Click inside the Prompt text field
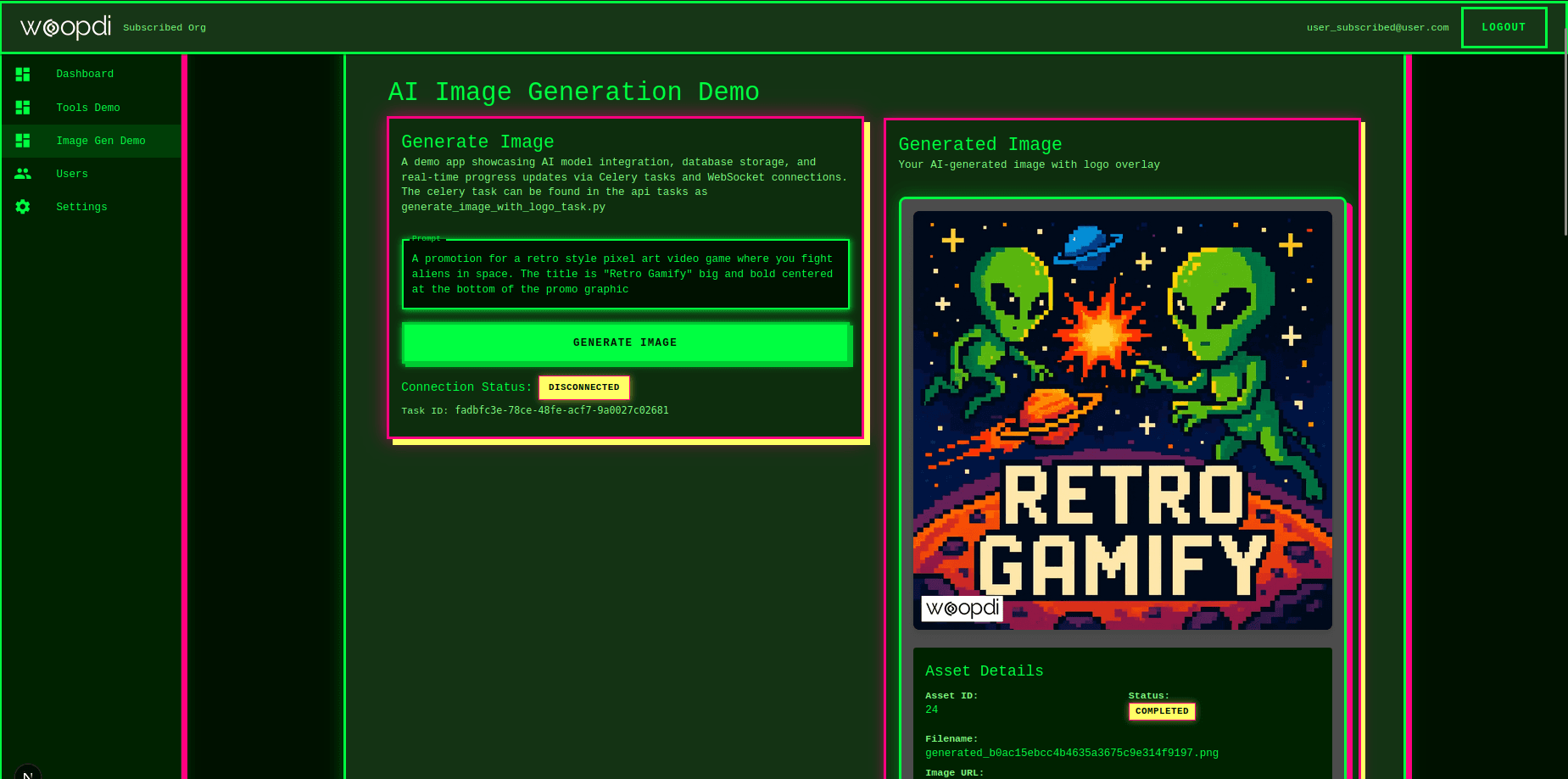This screenshot has width=1568, height=779. tap(625, 274)
